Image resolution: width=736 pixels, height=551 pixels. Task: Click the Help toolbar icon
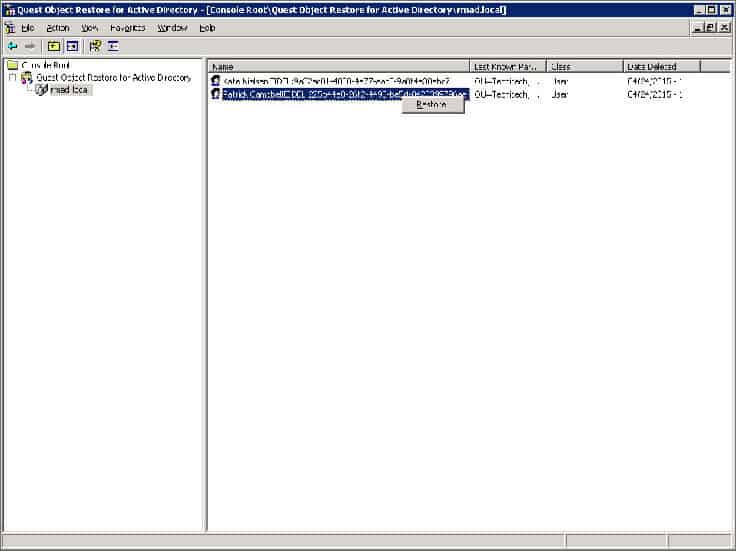coord(95,46)
